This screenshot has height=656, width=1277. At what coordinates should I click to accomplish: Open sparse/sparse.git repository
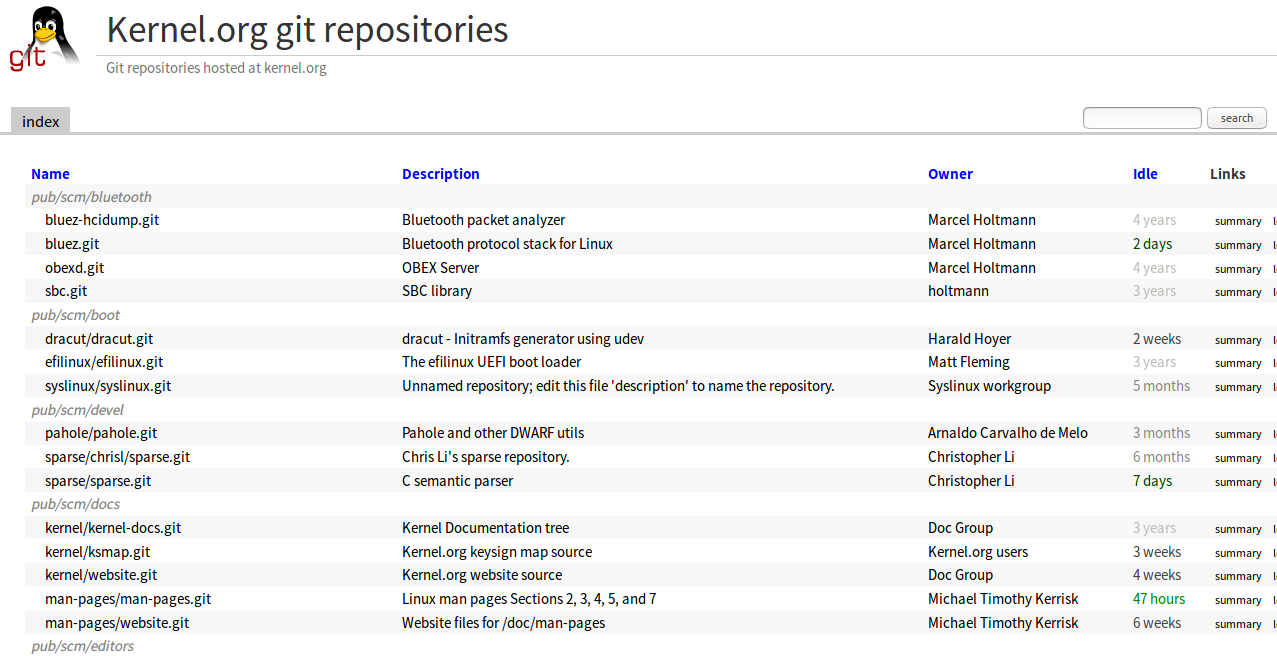(98, 481)
